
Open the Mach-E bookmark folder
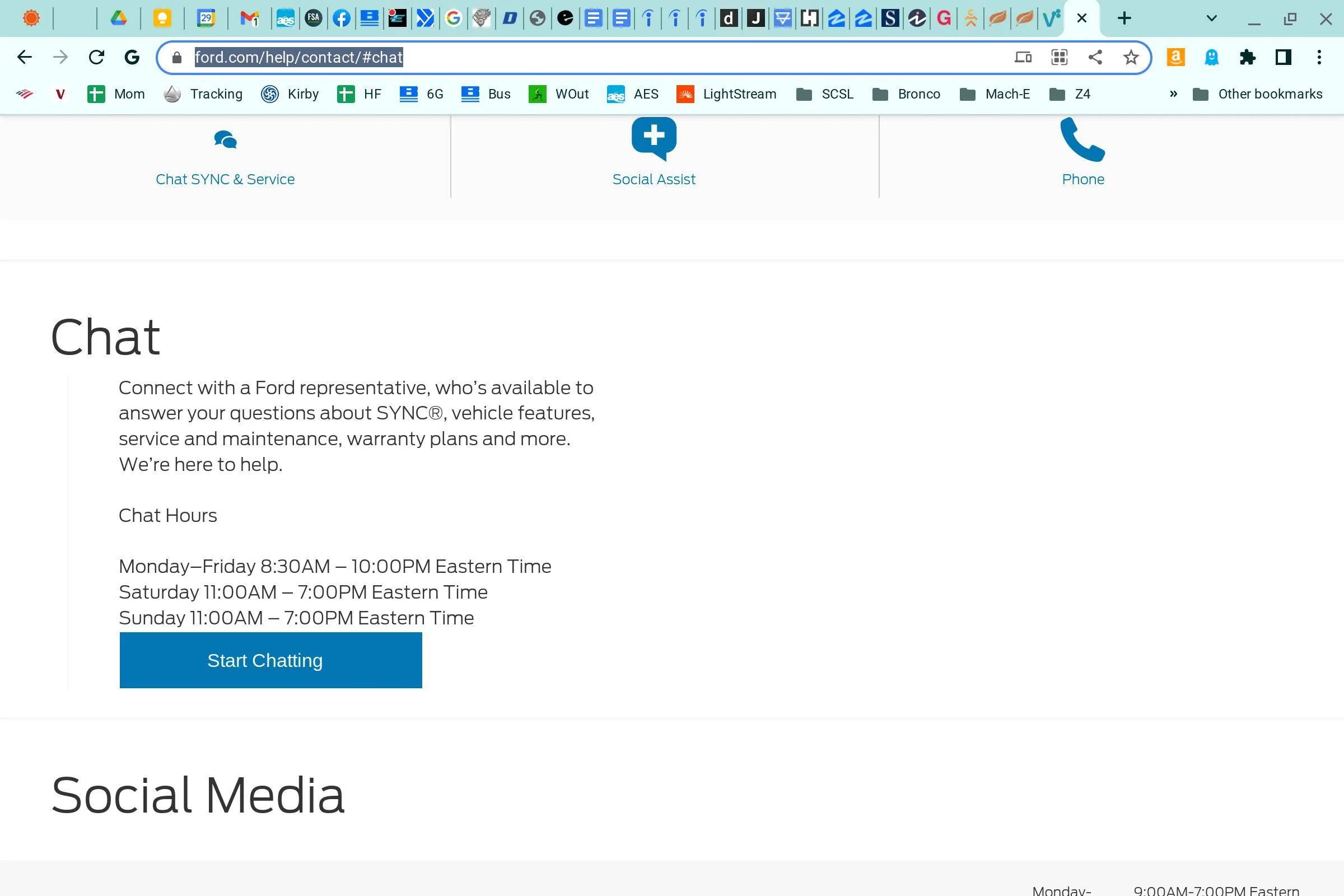pos(995,94)
